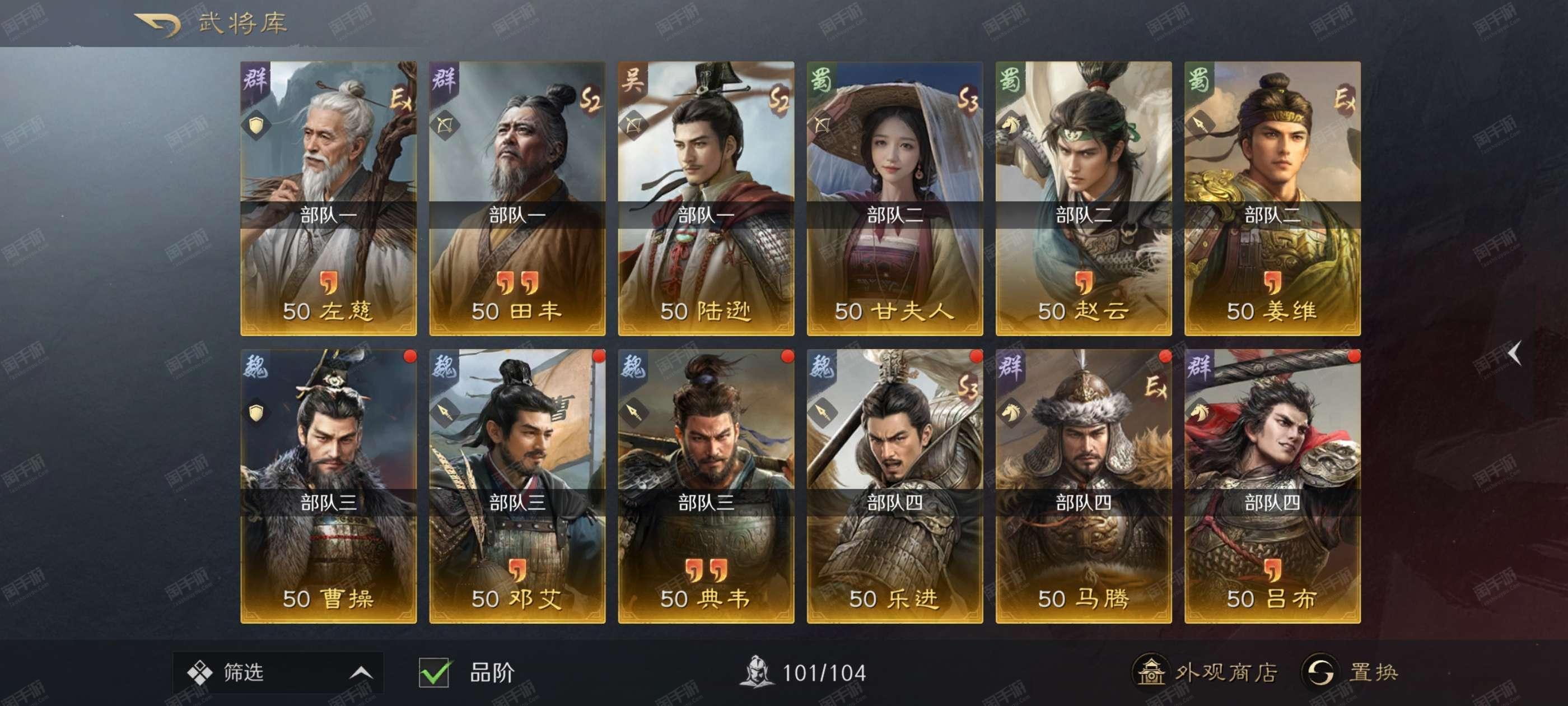Click the S3 season badge on 甘夫人
The height and width of the screenshot is (706, 1568).
967,97
